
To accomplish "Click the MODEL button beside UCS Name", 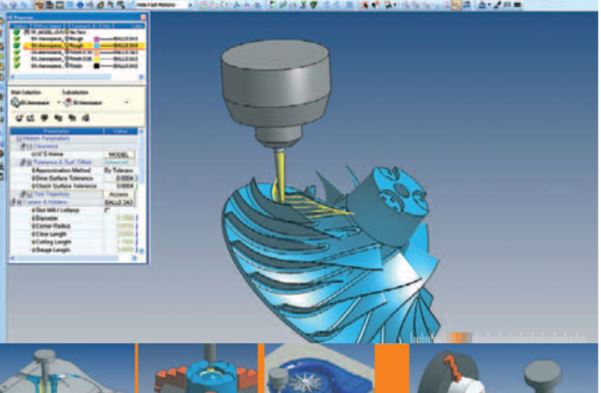I will (x=119, y=155).
